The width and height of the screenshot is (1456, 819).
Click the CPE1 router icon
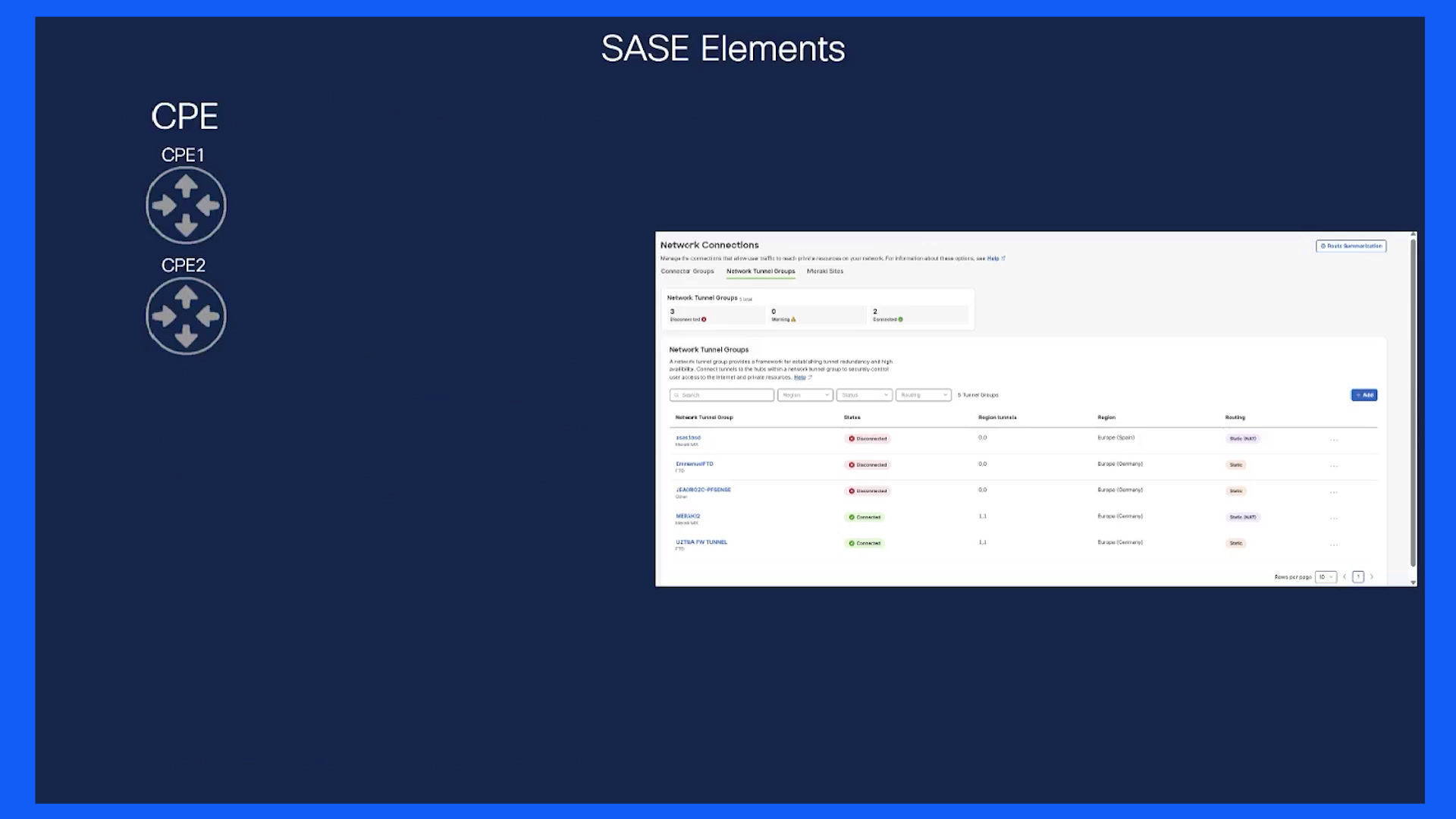tap(186, 206)
